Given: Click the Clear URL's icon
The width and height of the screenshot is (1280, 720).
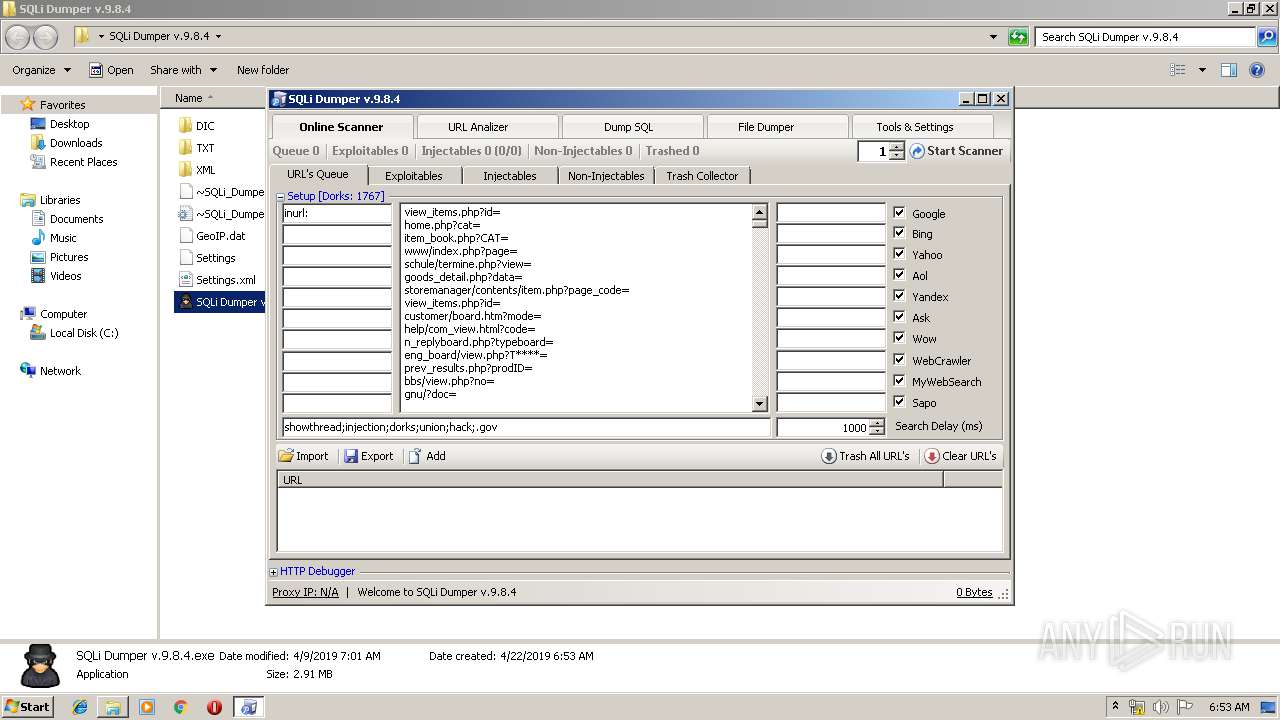Looking at the screenshot, I should tap(932, 456).
